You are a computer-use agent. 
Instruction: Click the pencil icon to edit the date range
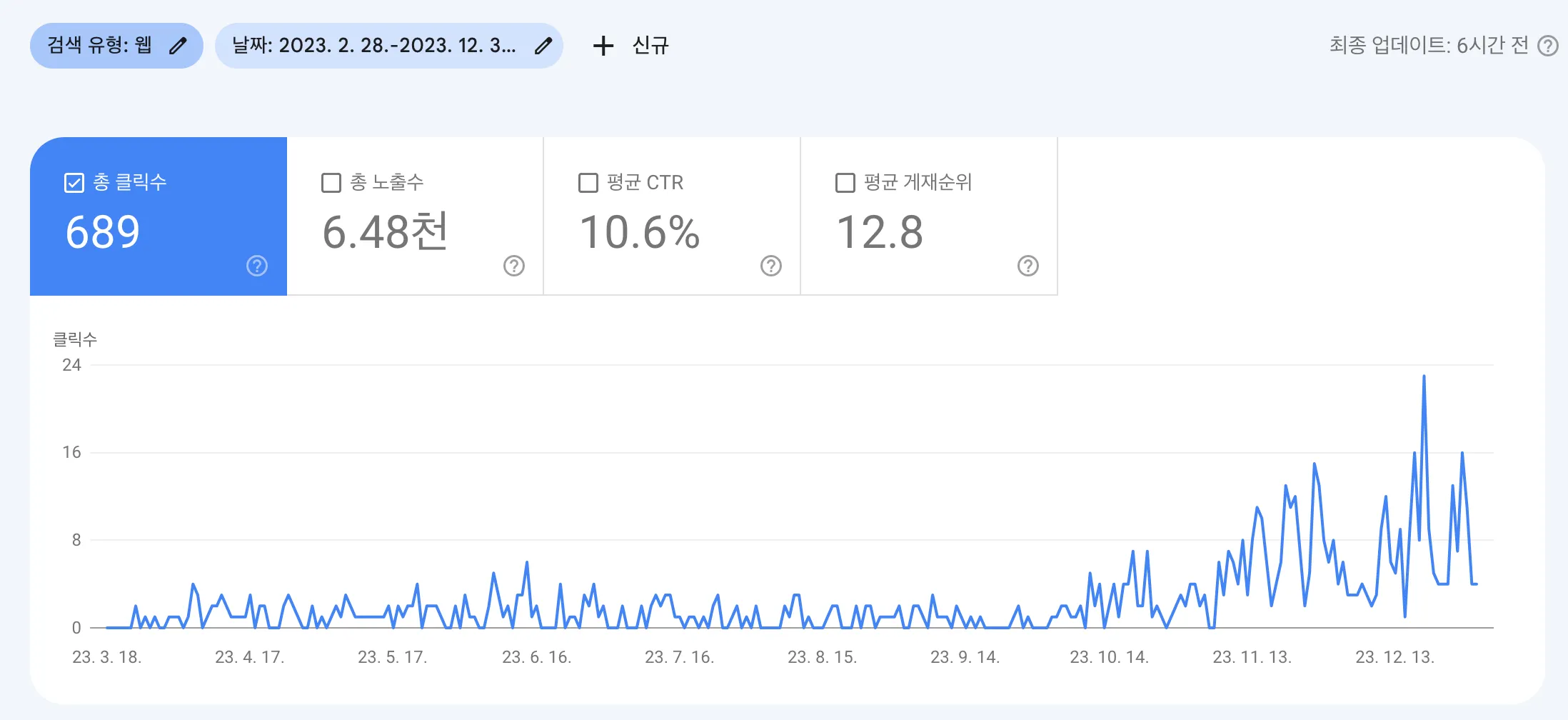tap(544, 45)
